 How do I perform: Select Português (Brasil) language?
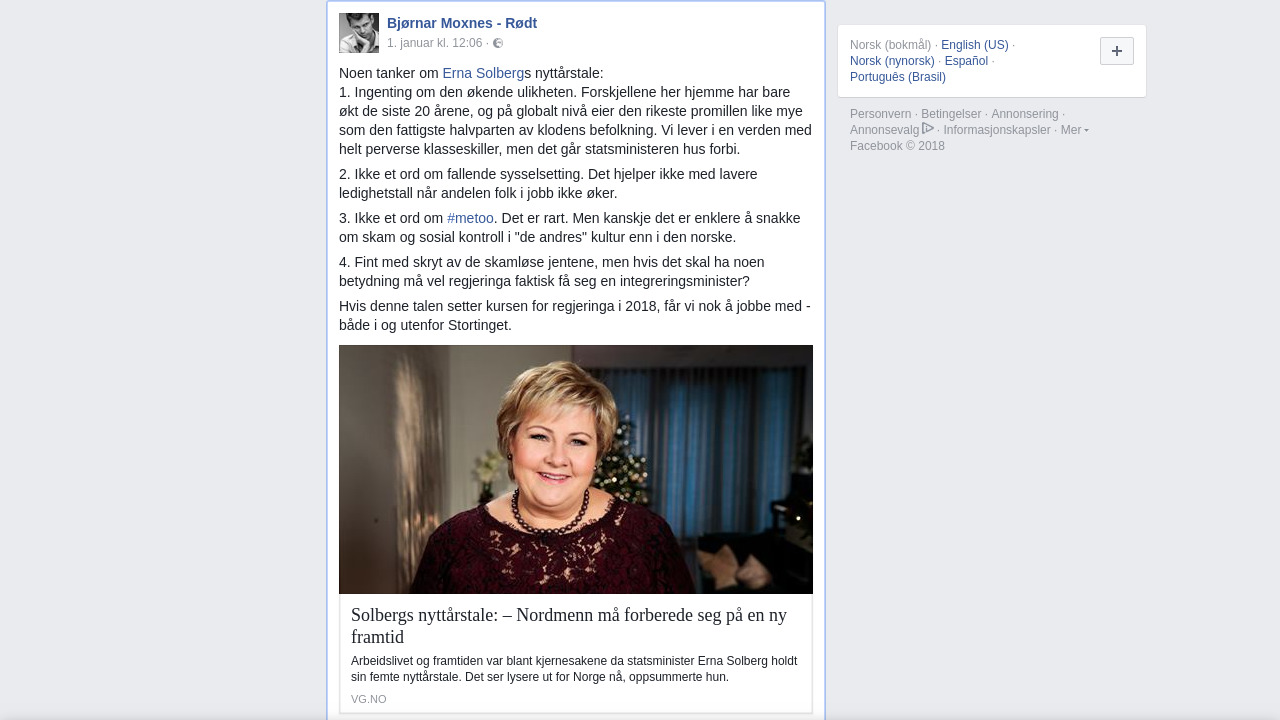(898, 77)
